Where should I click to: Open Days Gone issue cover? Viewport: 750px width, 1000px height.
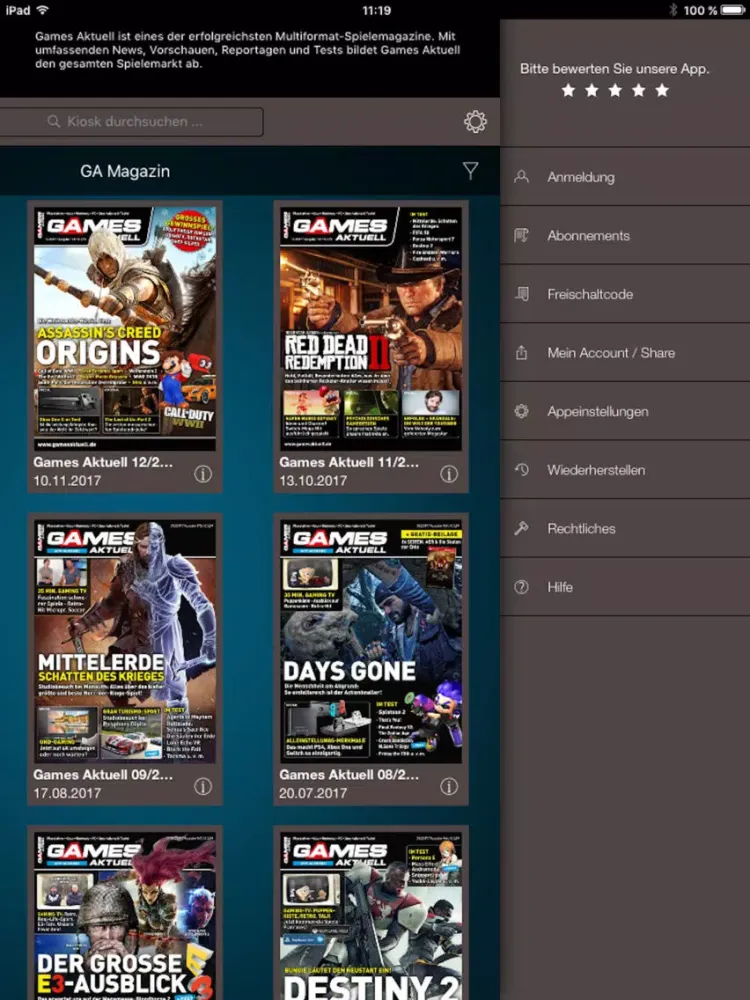point(371,641)
